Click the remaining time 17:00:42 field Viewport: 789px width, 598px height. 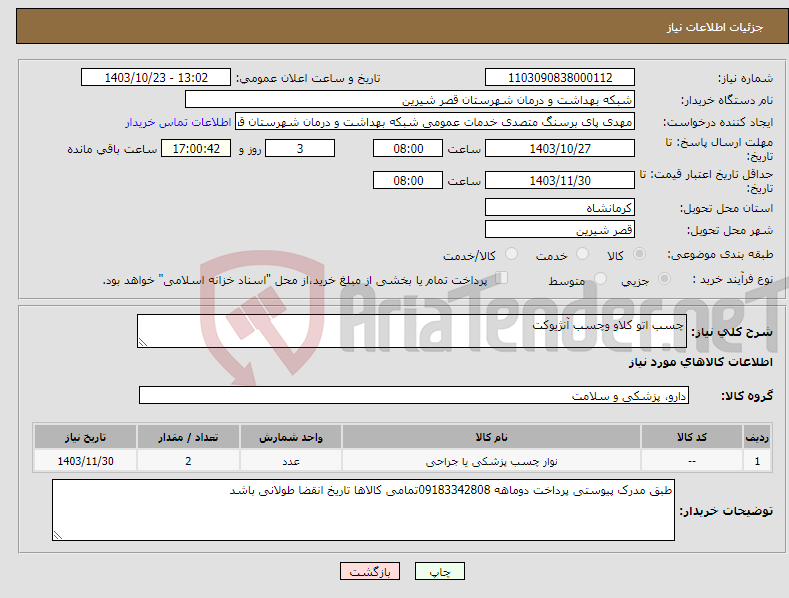[196, 148]
